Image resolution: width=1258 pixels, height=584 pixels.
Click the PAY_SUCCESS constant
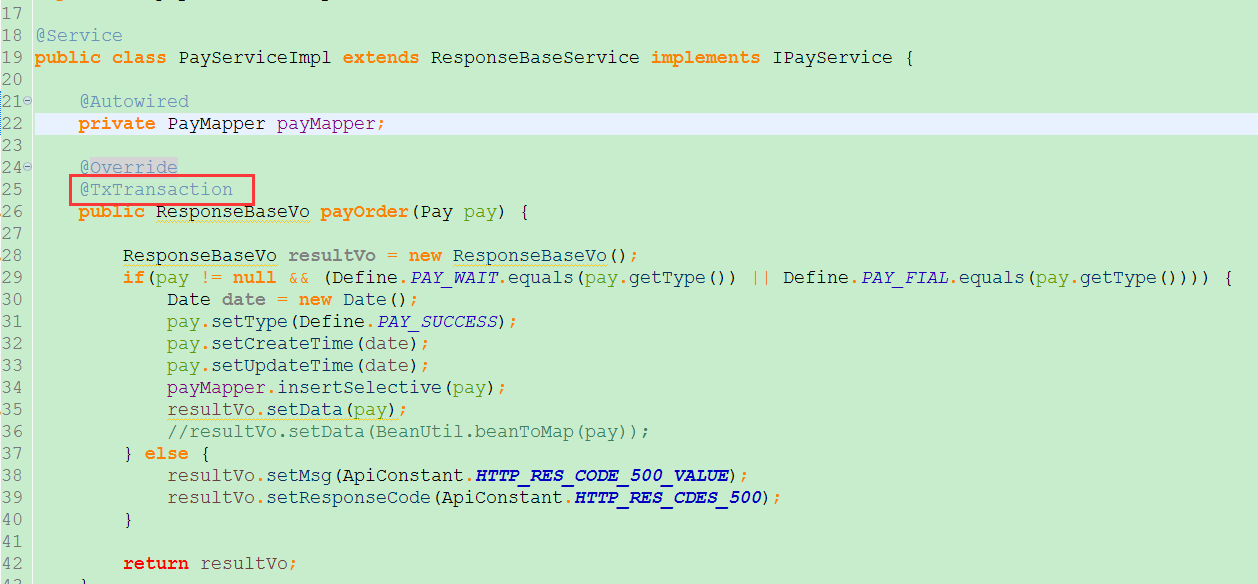(x=437, y=321)
